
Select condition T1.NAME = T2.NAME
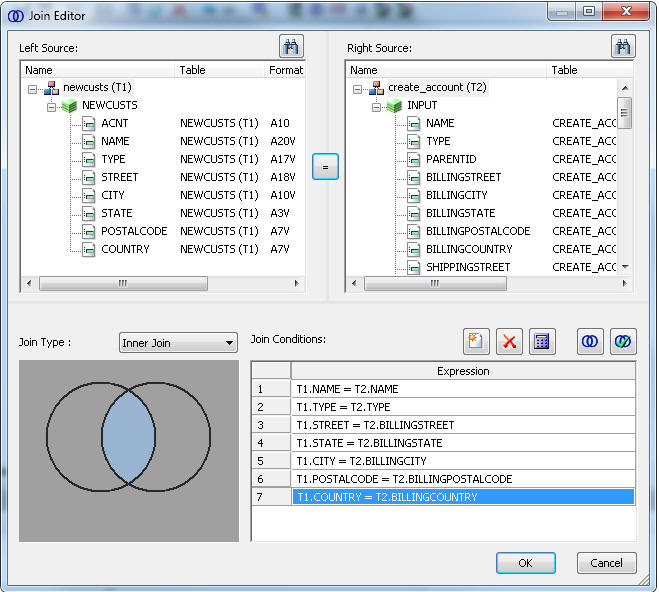coord(463,389)
